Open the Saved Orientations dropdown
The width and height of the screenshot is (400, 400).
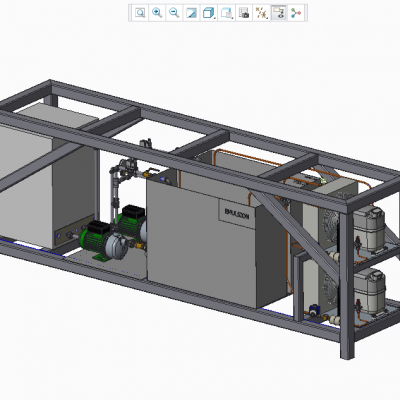tap(227, 13)
